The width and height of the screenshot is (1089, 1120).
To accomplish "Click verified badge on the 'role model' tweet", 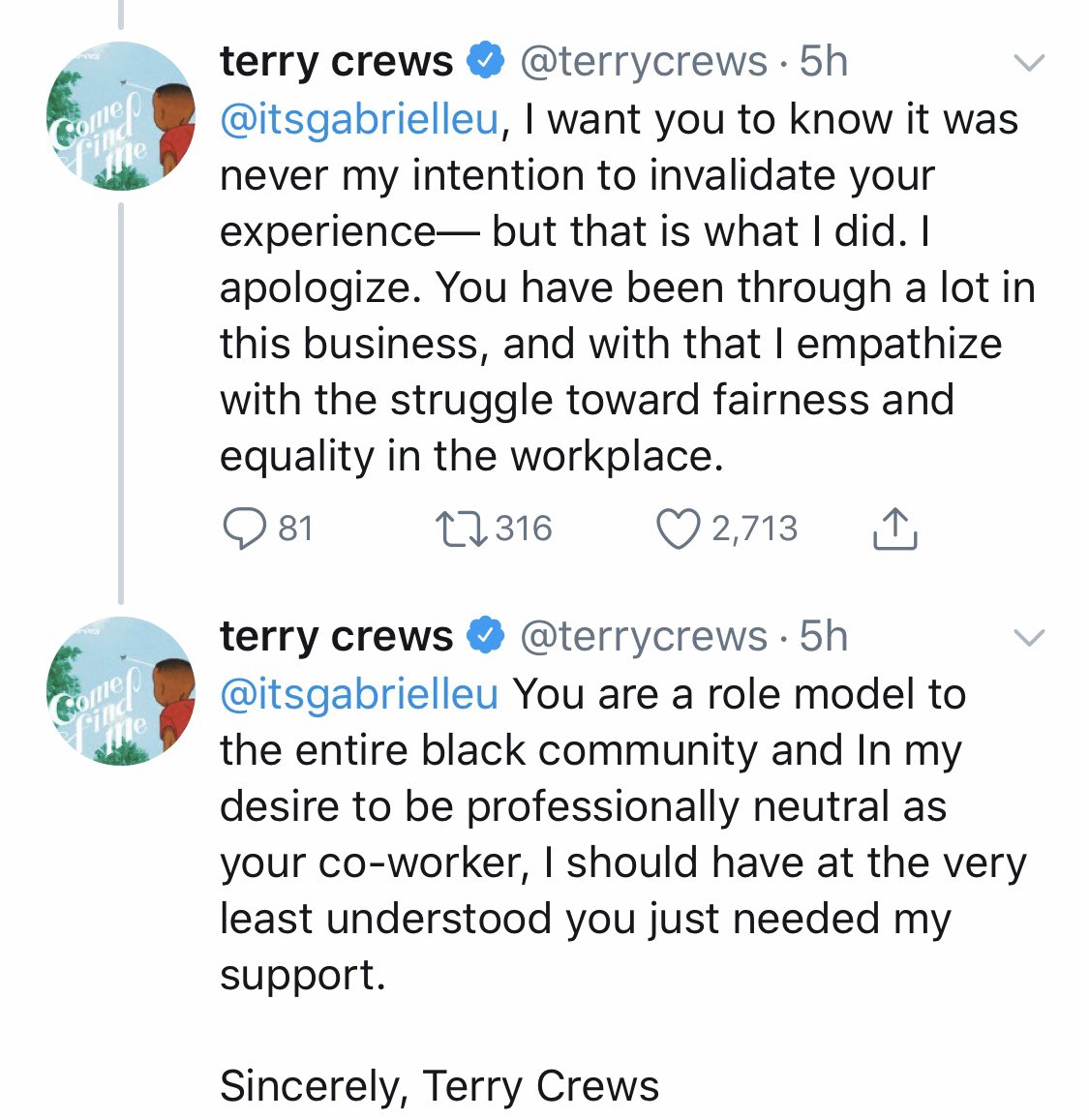I will click(486, 636).
